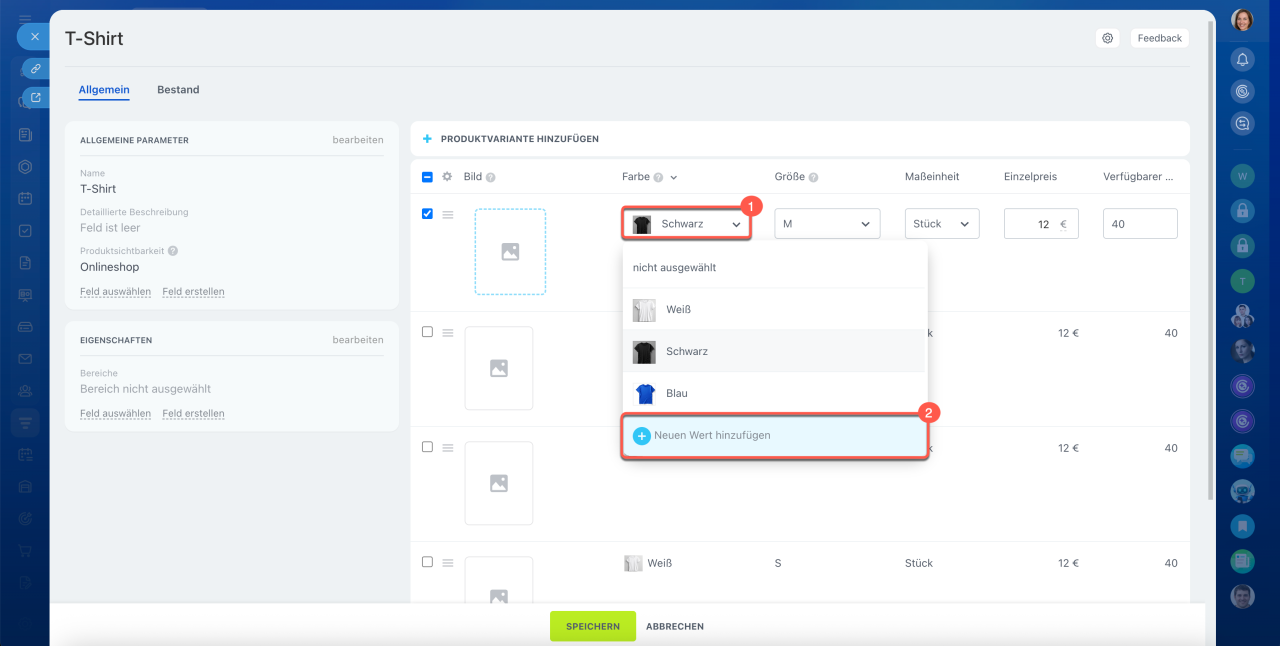
Task: Click blue t-shirt swatch for Blau
Action: coord(644,393)
